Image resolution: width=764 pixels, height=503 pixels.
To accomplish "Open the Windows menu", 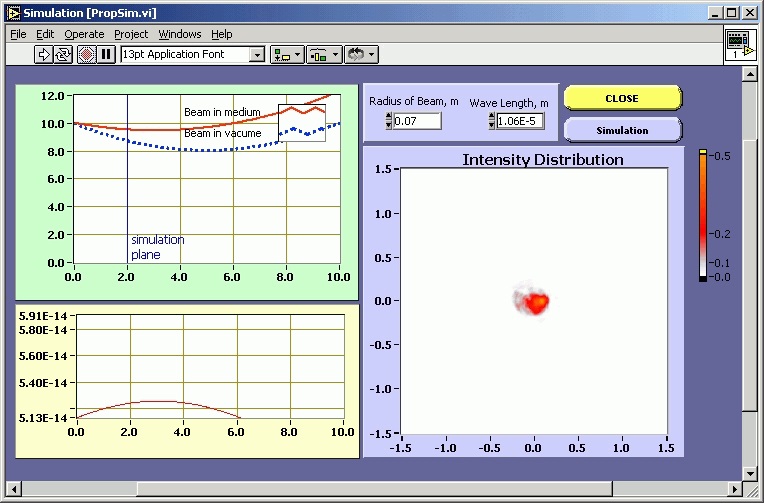I will 180,34.
